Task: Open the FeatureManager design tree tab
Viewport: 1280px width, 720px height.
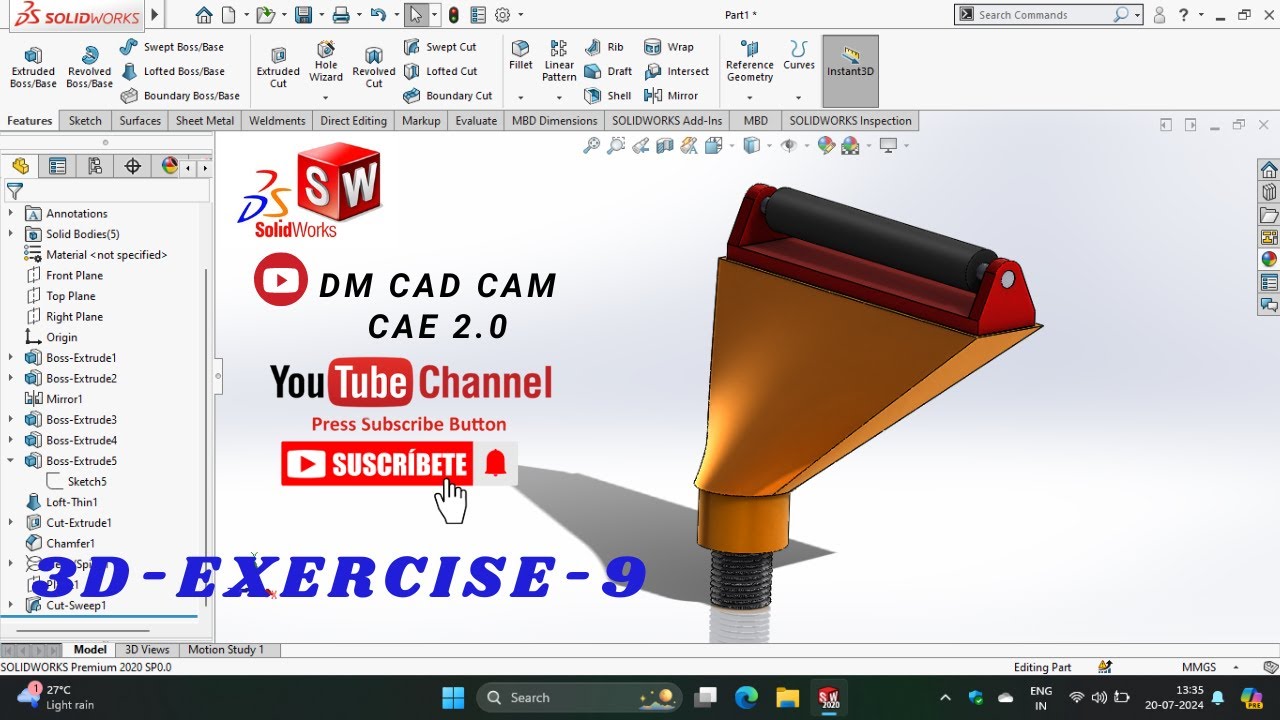Action: (x=20, y=166)
